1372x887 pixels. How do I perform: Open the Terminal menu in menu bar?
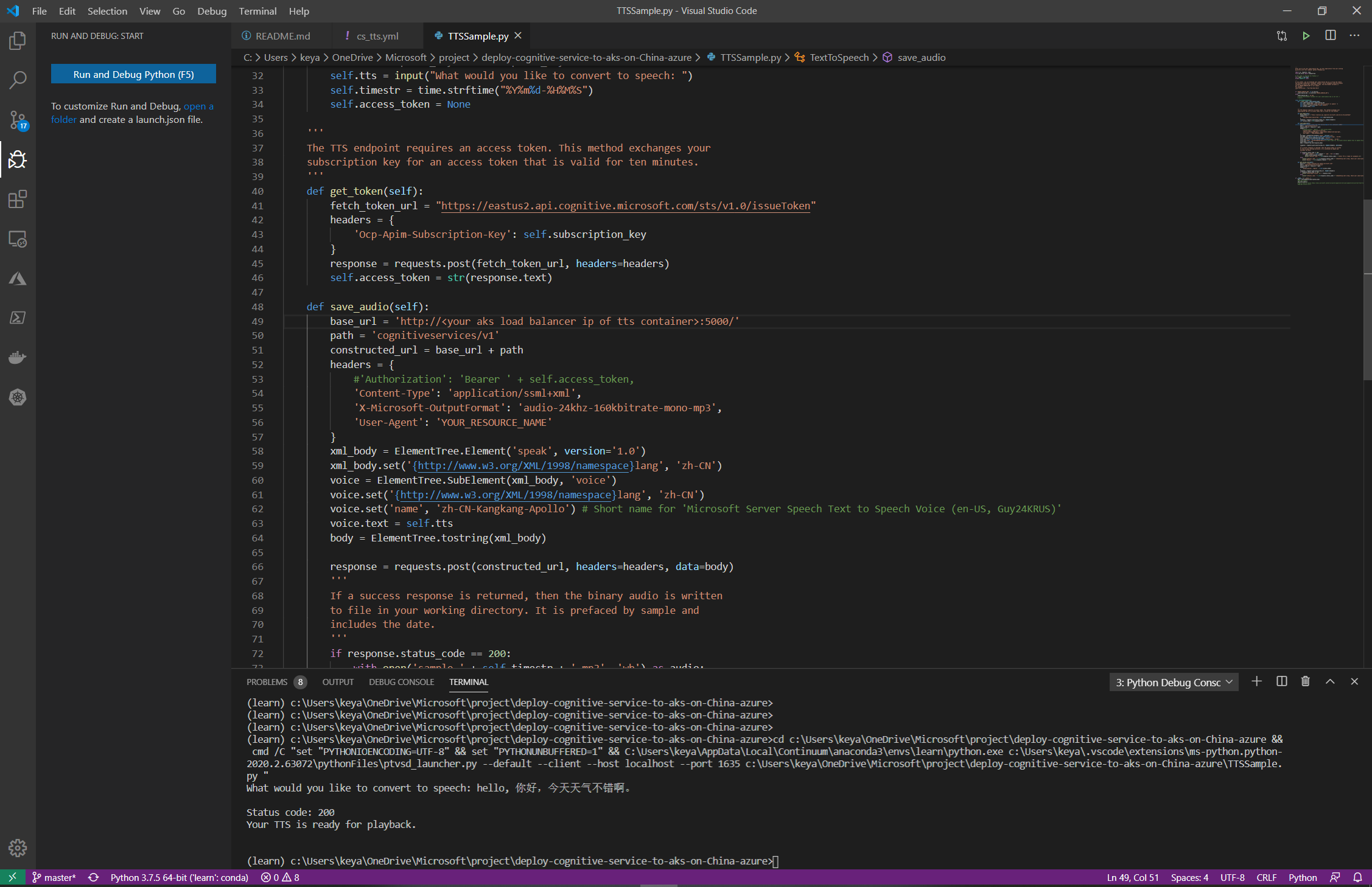coord(257,11)
